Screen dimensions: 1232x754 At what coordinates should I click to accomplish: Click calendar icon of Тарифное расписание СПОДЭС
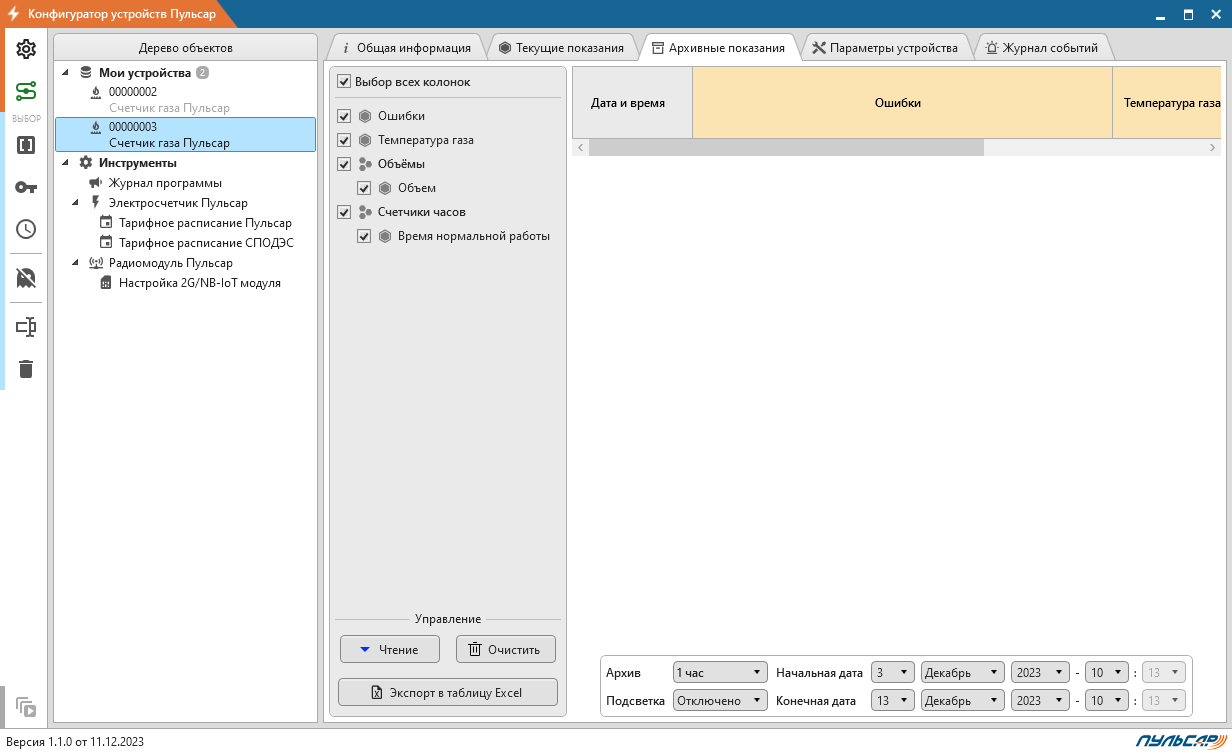pyautogui.click(x=106, y=243)
